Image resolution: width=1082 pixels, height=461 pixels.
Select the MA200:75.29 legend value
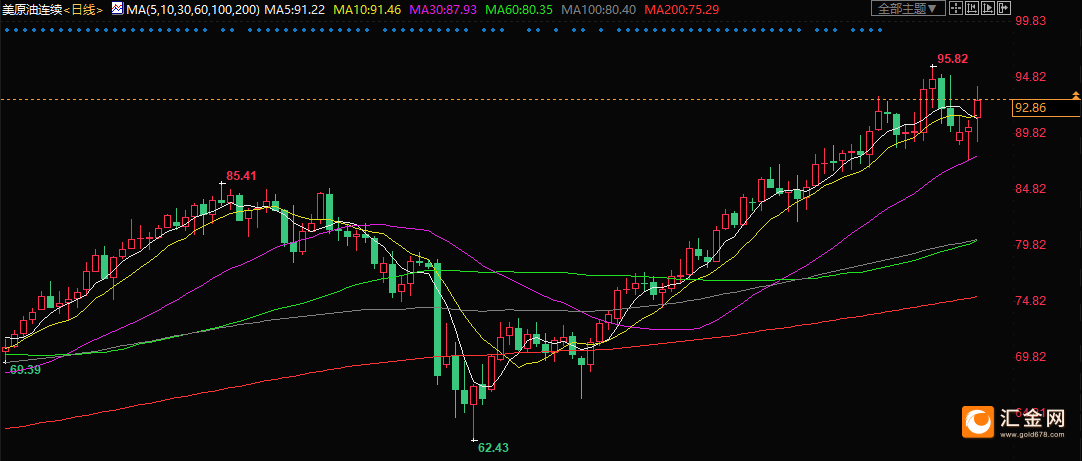[680, 10]
